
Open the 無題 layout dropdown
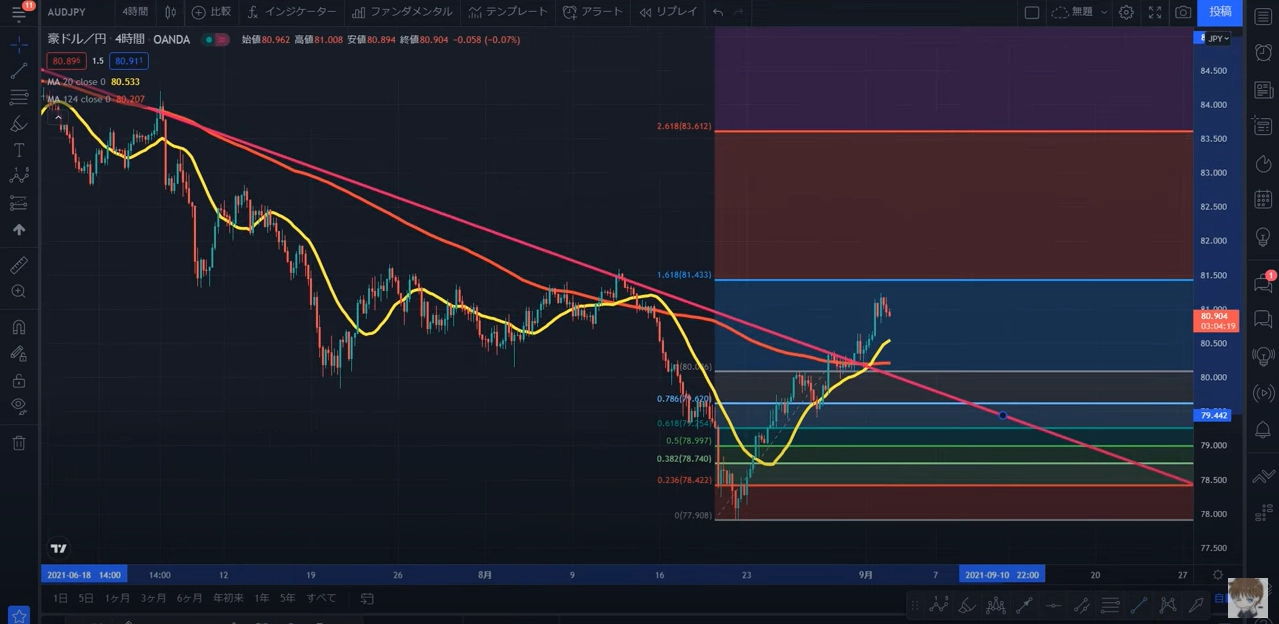click(1080, 12)
